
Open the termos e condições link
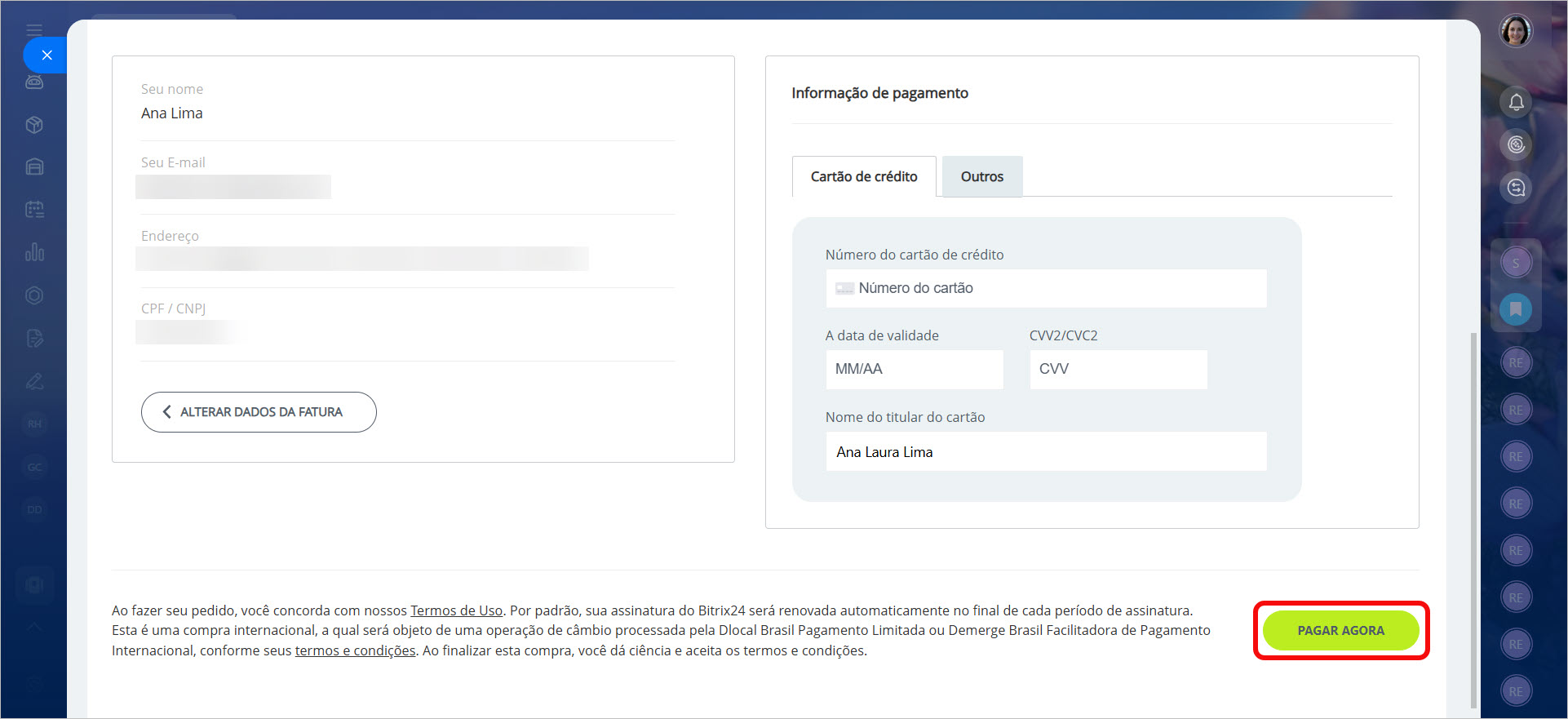(355, 650)
